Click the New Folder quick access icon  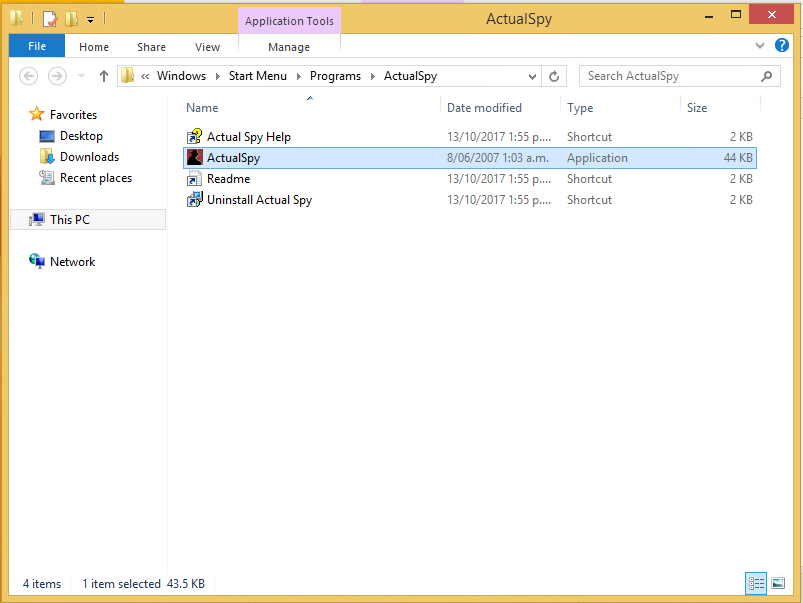click(x=71, y=19)
